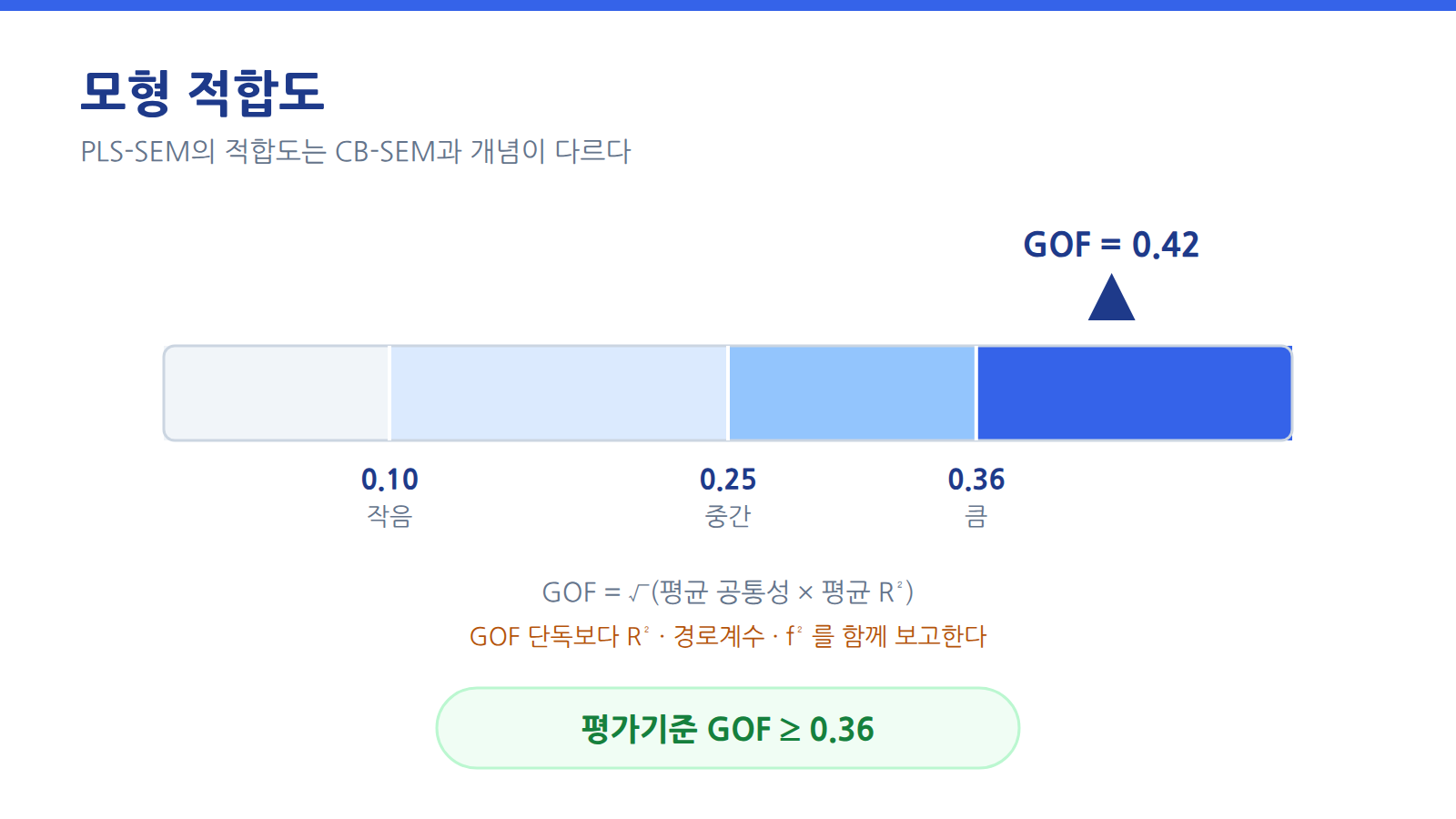Click the 0.25 threshold label

coord(728,480)
